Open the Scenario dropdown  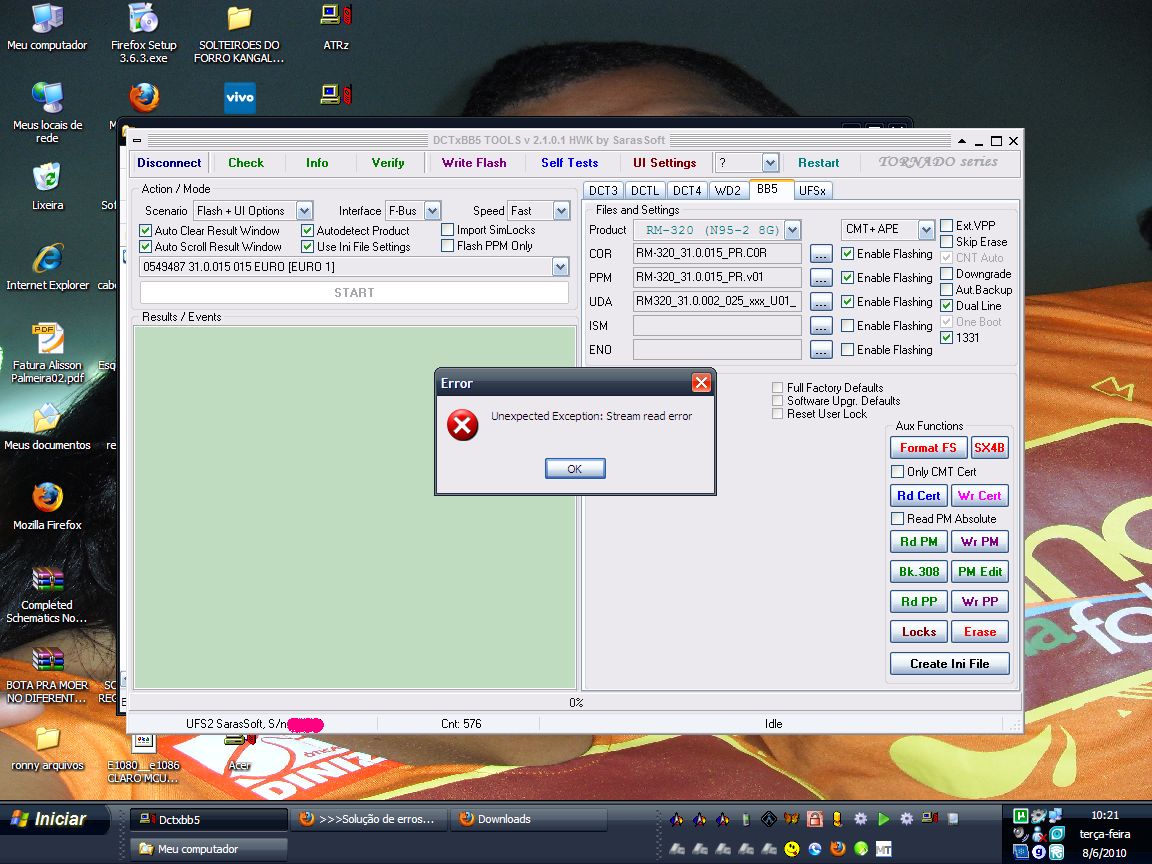pos(304,211)
